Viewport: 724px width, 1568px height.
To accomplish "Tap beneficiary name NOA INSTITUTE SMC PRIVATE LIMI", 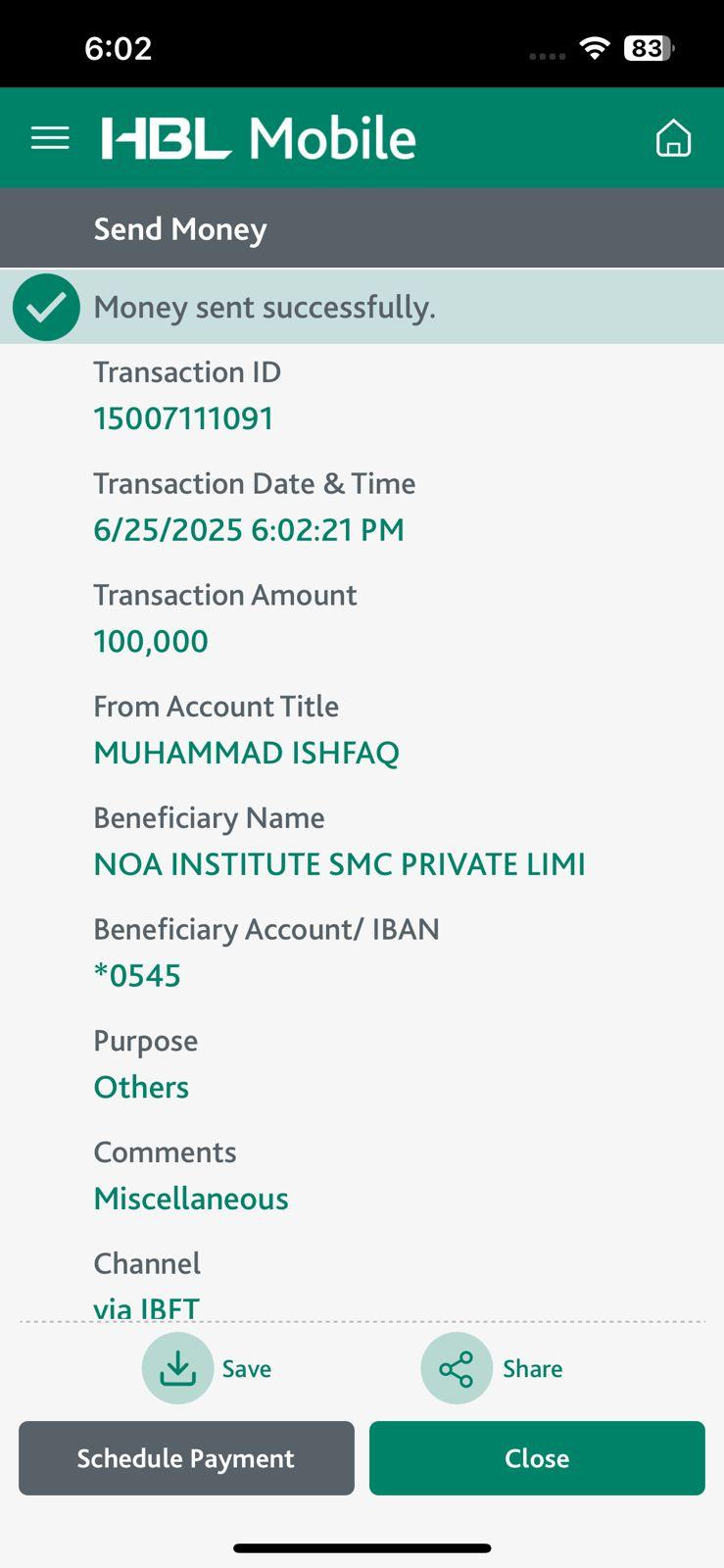I will click(x=339, y=864).
